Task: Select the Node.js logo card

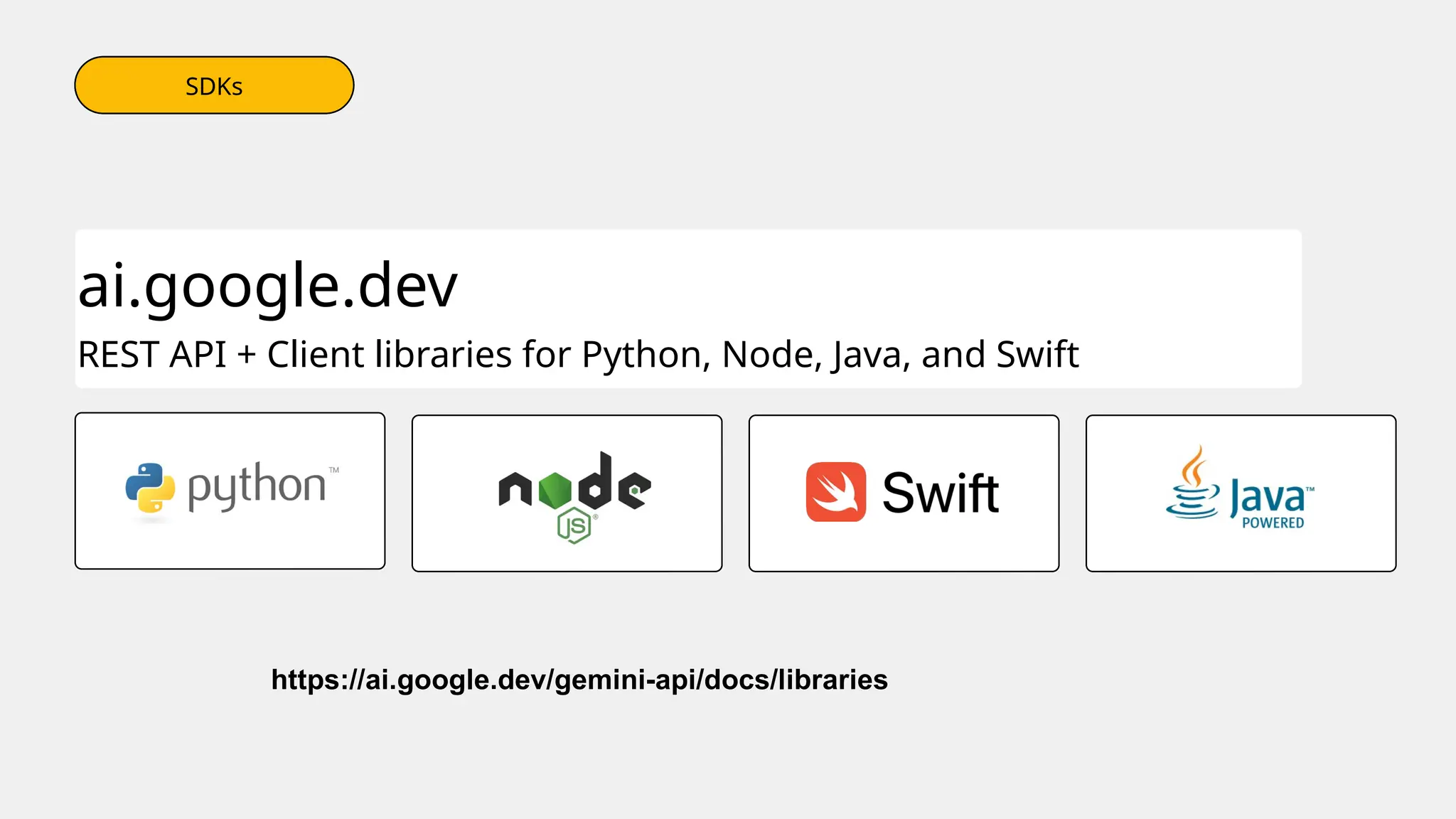Action: (x=567, y=493)
